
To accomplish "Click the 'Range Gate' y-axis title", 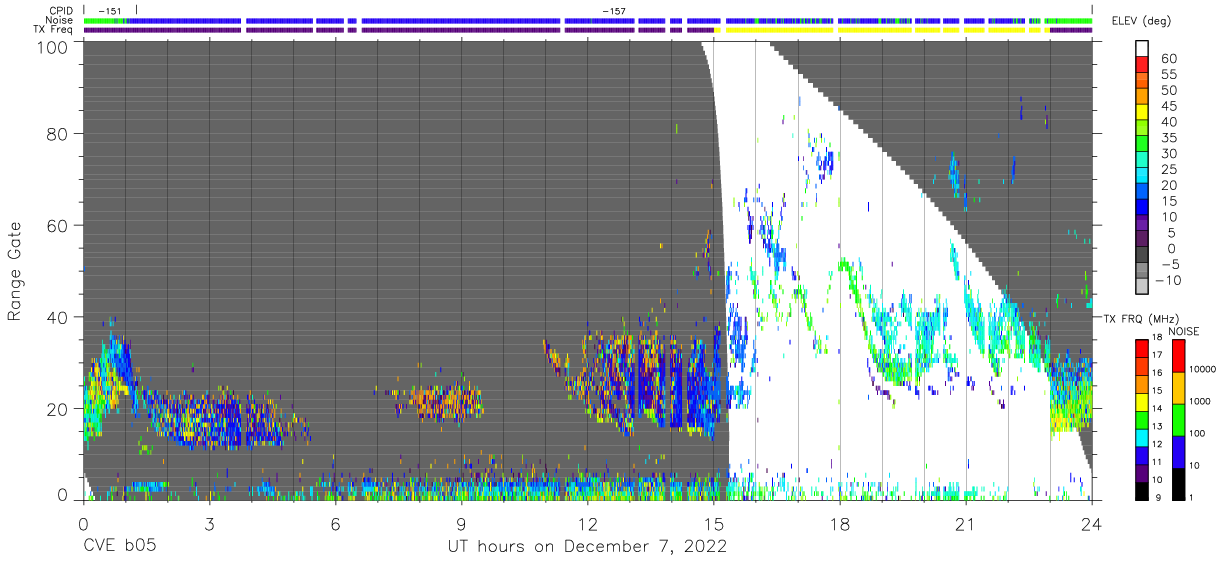I will tap(14, 271).
